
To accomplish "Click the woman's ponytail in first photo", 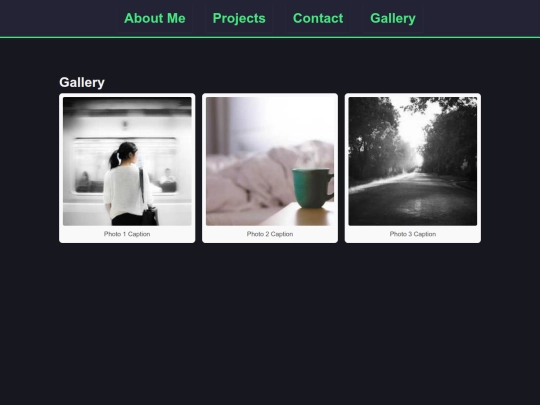I will [115, 158].
